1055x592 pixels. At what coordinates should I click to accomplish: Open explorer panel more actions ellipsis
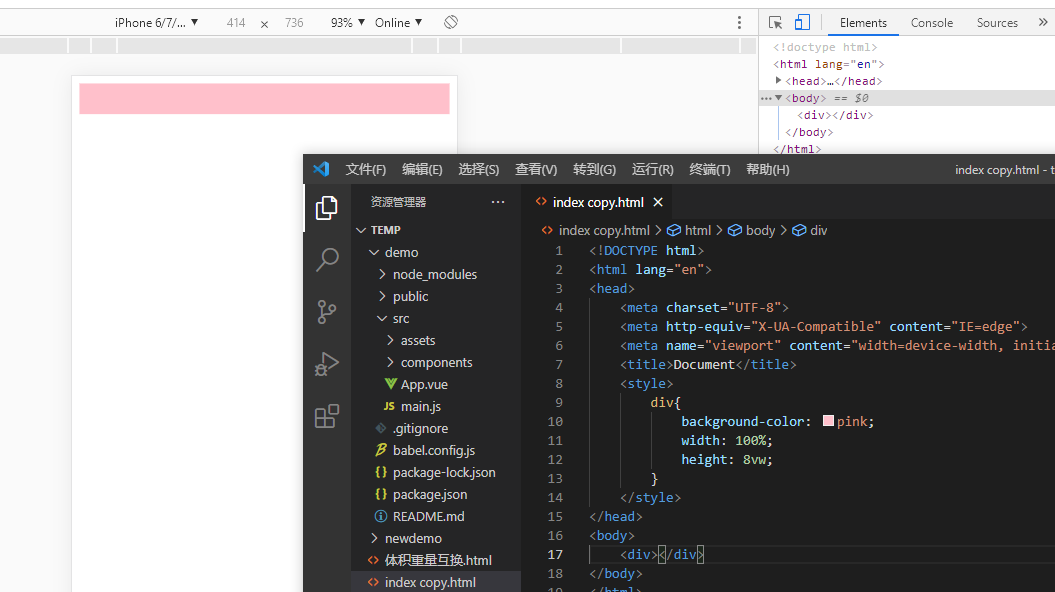tap(498, 202)
